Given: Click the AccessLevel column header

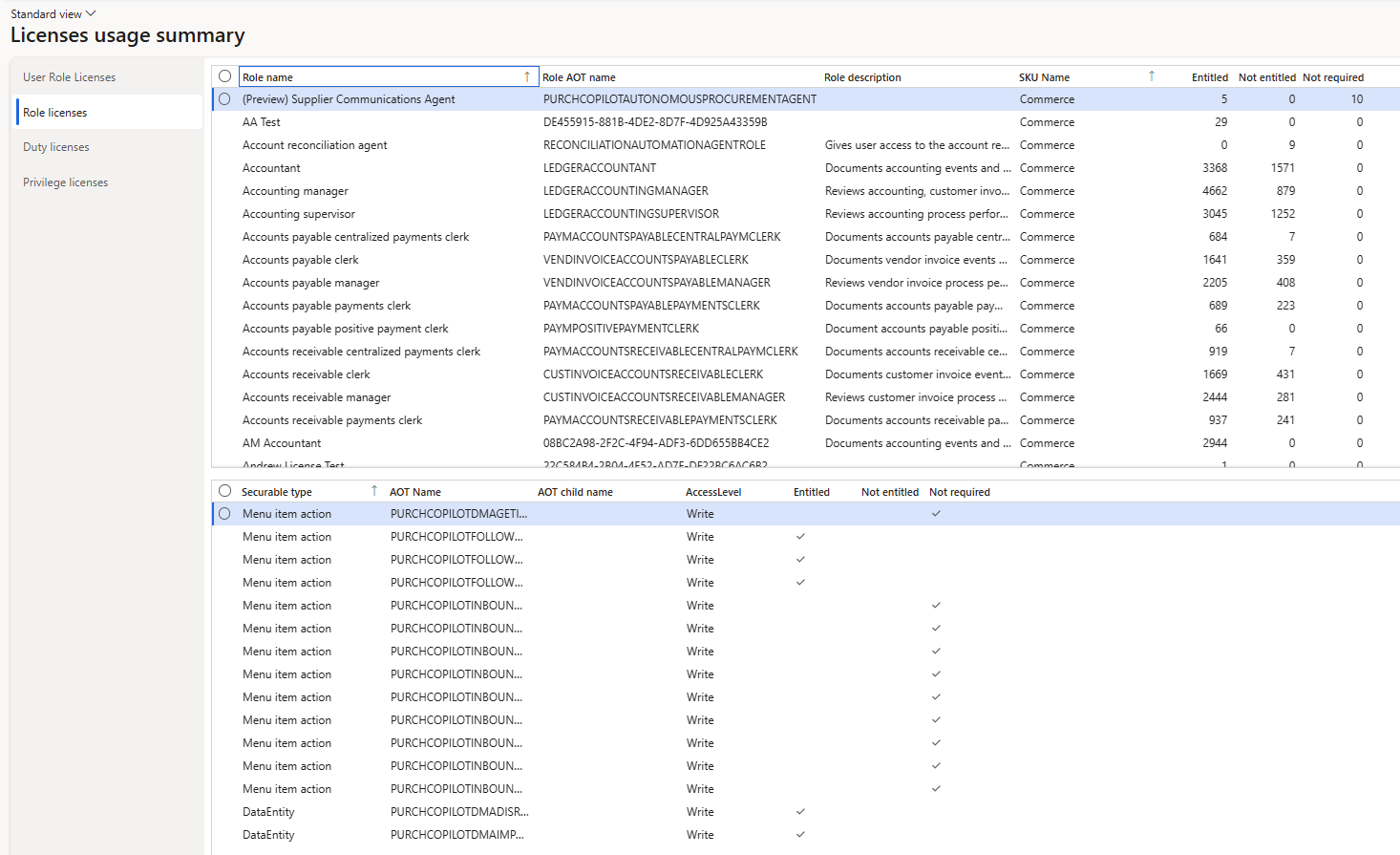Looking at the screenshot, I should click(713, 492).
